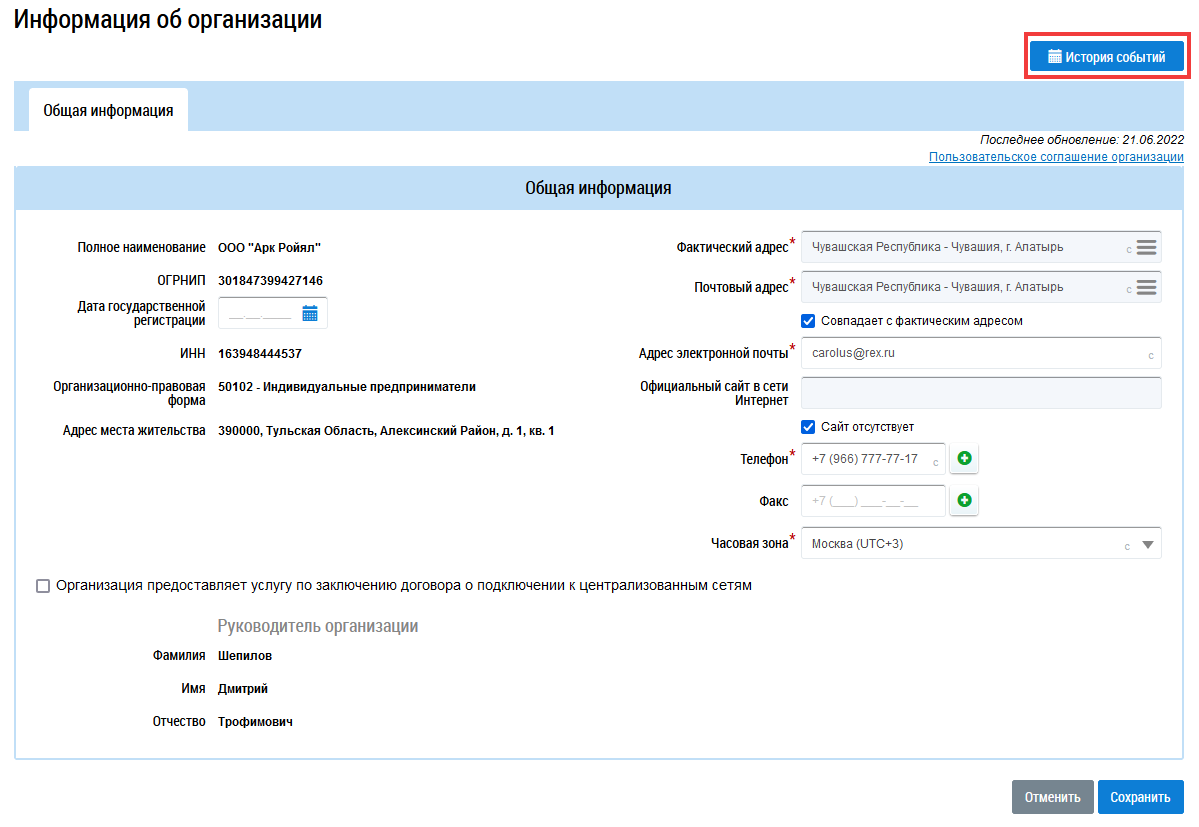
Task: Enable the centralized networks connection service checkbox
Action: [x=43, y=586]
